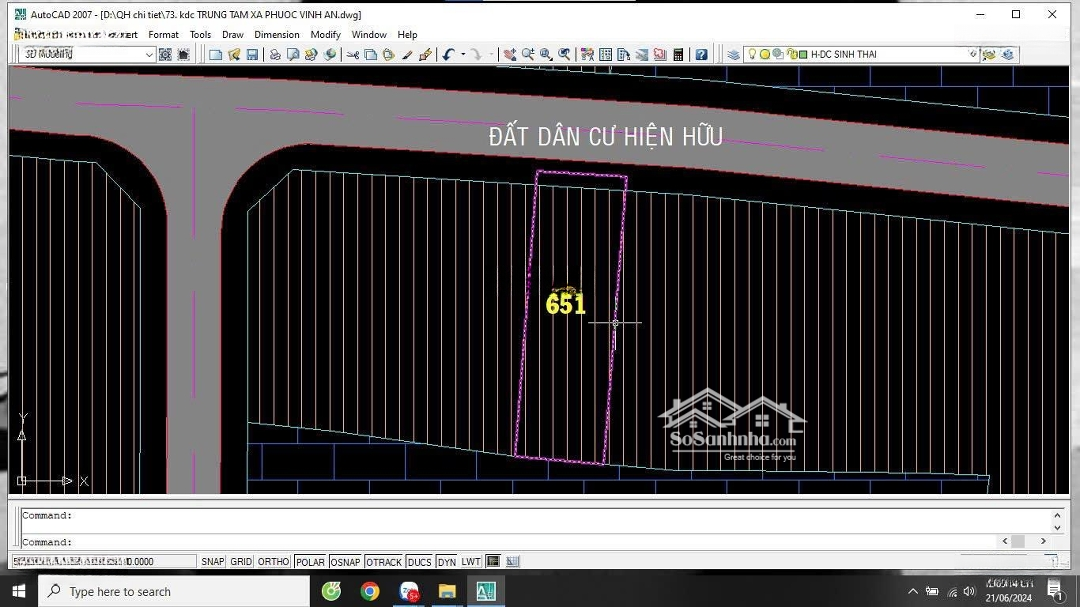Click the Cut scissors icon
The image size is (1080, 607).
(x=352, y=55)
